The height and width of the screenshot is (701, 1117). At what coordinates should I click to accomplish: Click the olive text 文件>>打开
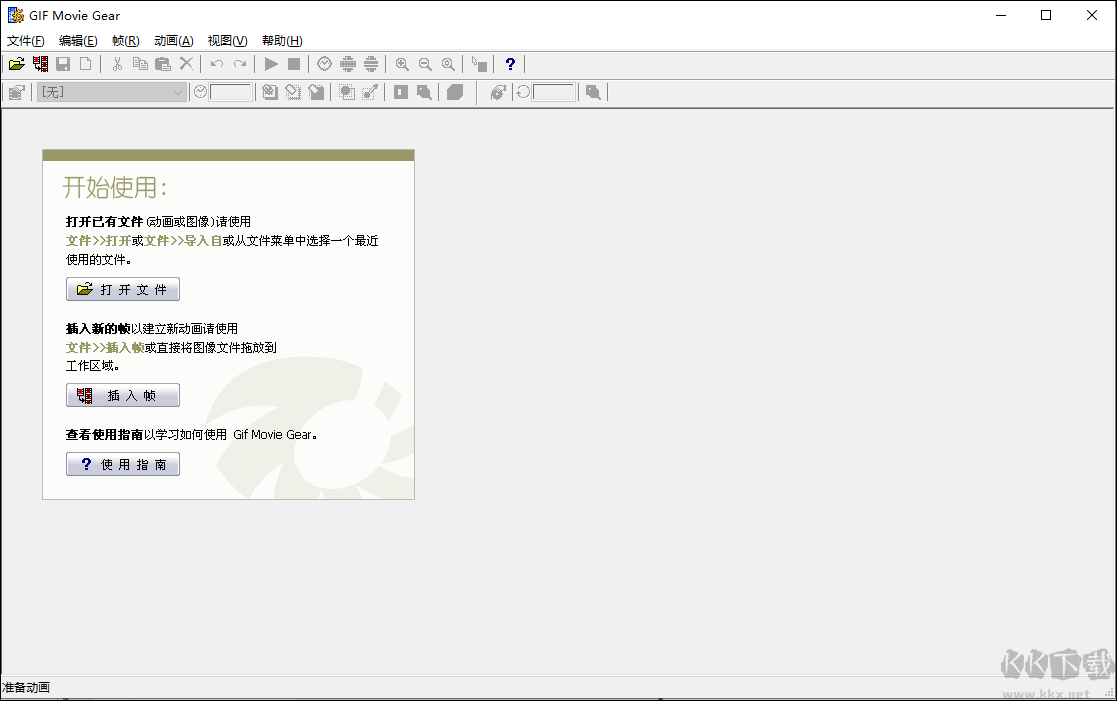coord(98,241)
